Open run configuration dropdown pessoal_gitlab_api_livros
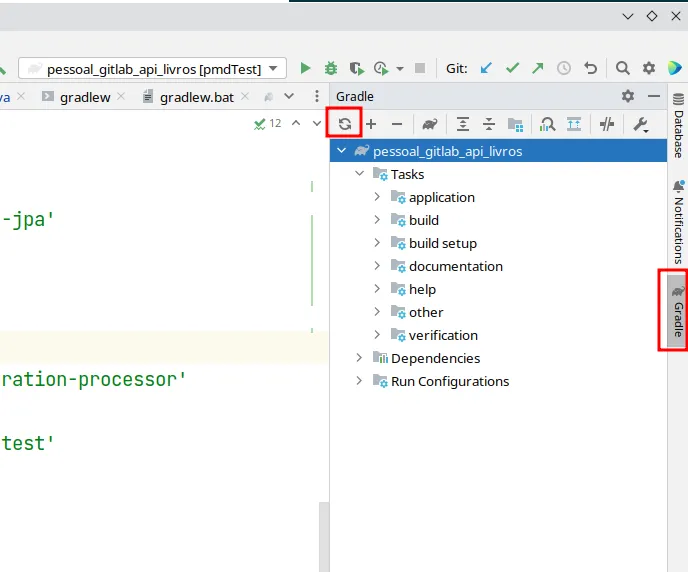Screen dimensions: 688x572 pyautogui.click(x=152, y=69)
